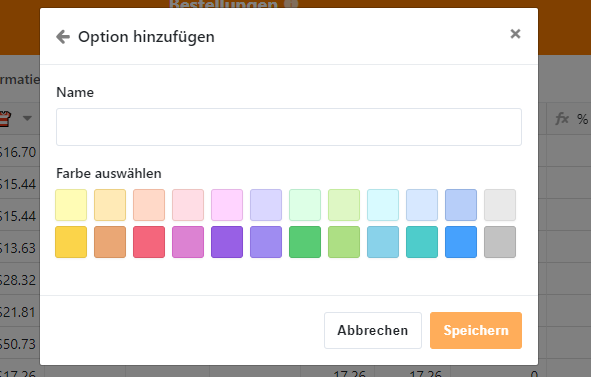Image resolution: width=591 pixels, height=377 pixels.
Task: Close the Option hinzufügen dialog
Action: pyautogui.click(x=515, y=34)
